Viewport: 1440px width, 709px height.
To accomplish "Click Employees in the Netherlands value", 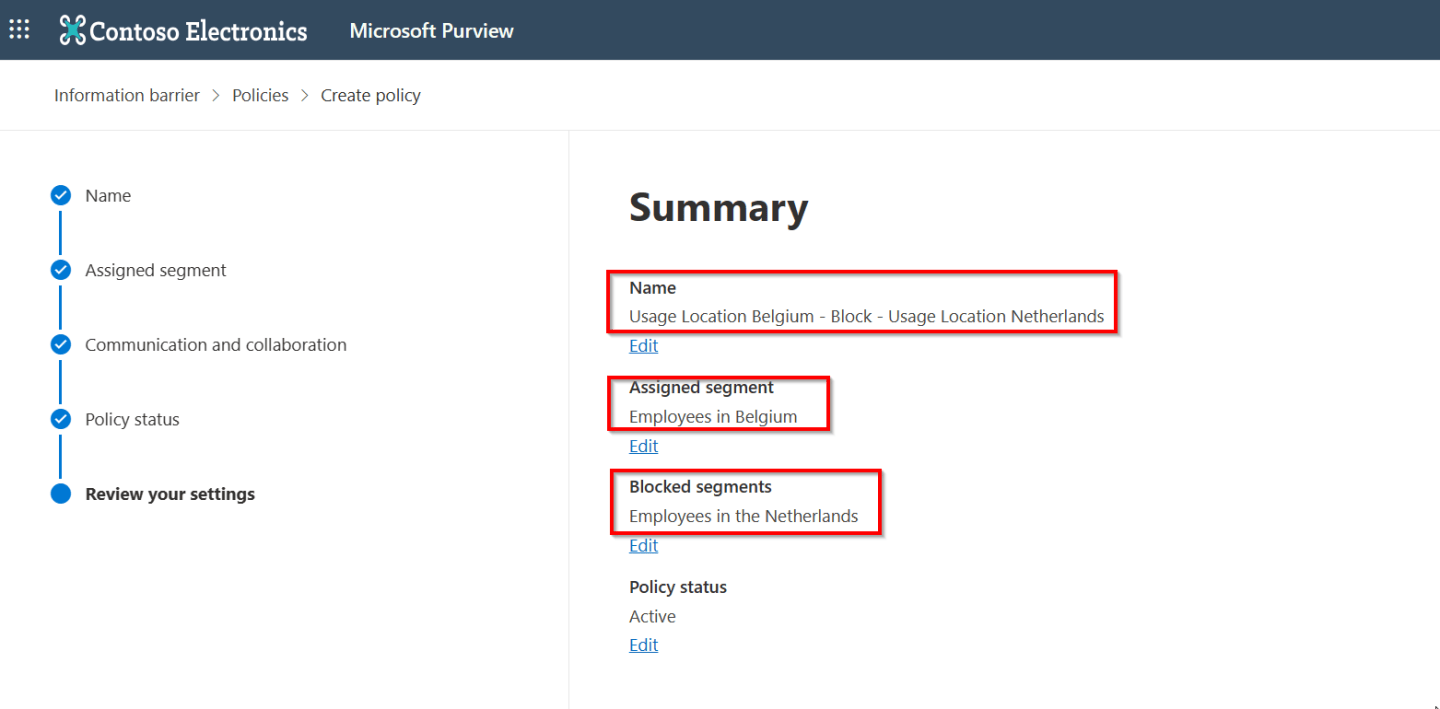I will coord(743,516).
